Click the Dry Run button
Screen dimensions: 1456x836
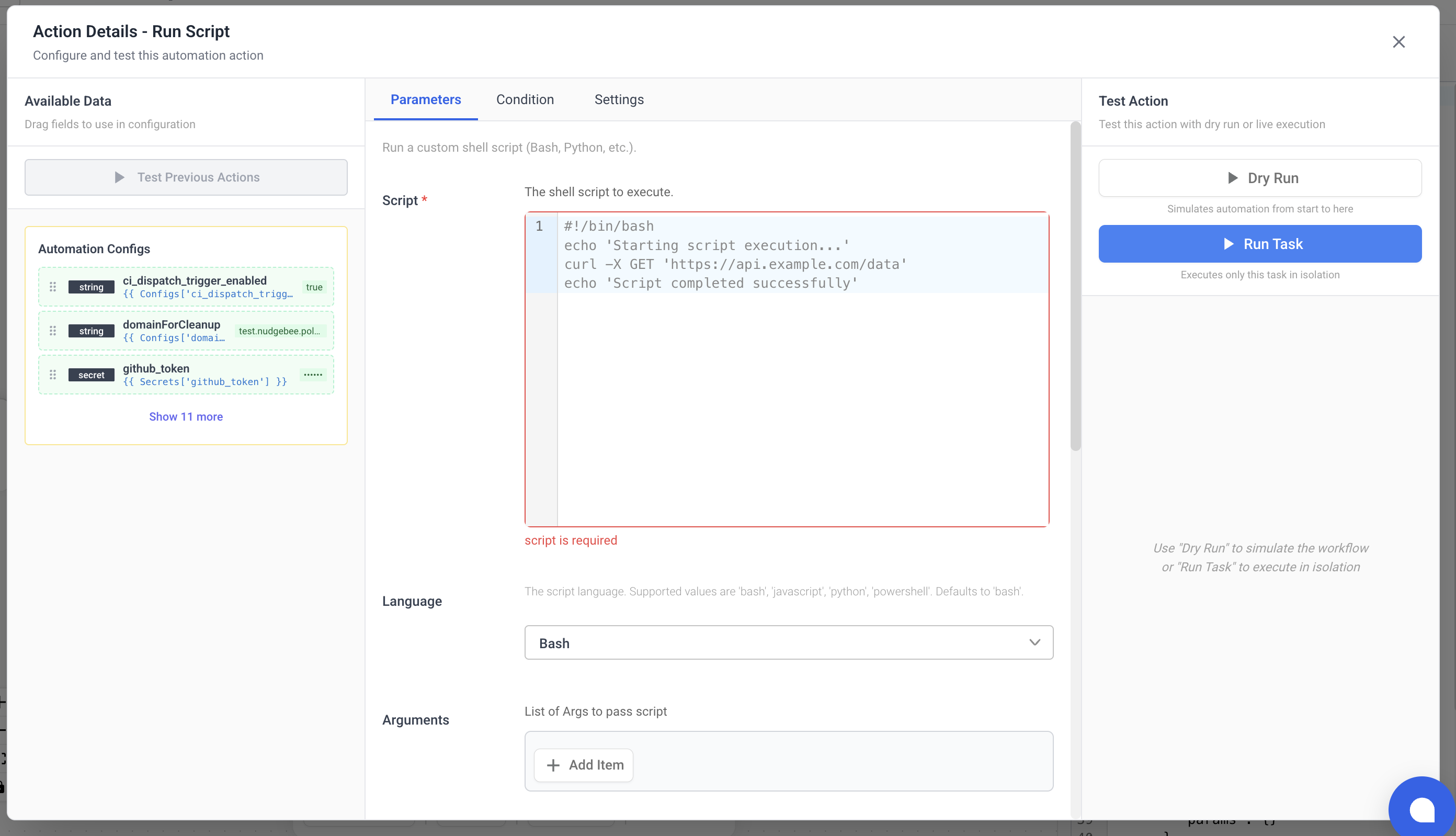[x=1260, y=178]
